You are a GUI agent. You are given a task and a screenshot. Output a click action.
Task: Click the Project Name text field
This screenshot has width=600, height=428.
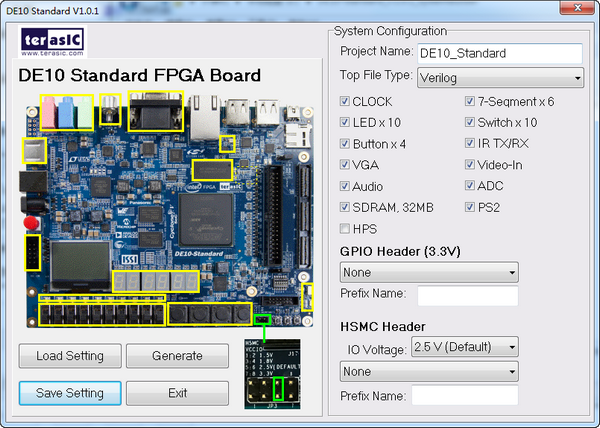[x=499, y=53]
